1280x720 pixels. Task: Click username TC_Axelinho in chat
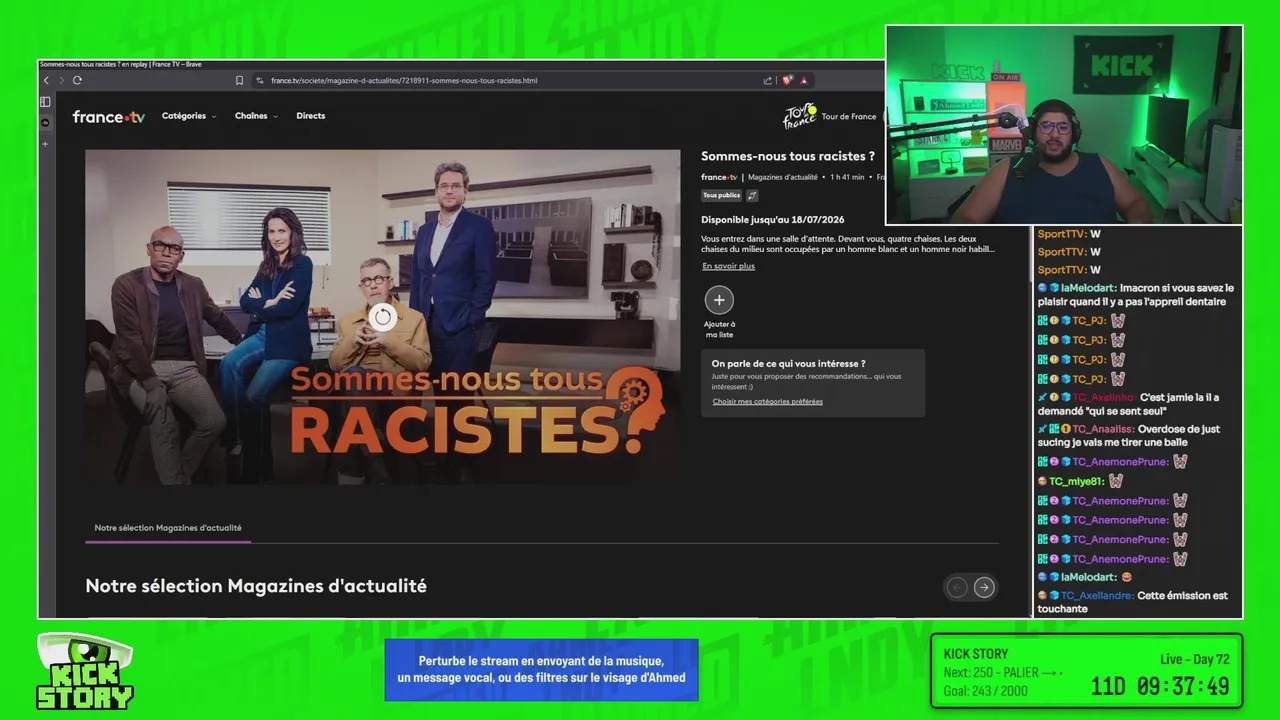(1104, 397)
